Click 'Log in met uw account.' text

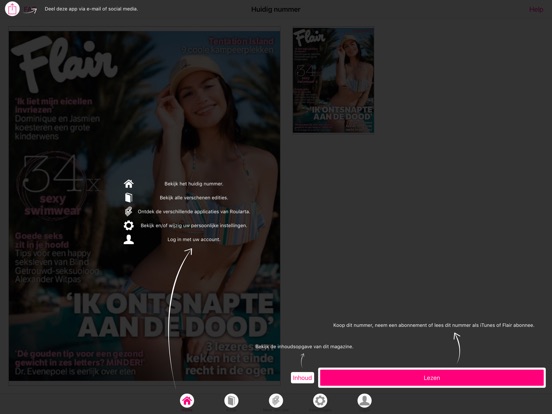tap(194, 239)
